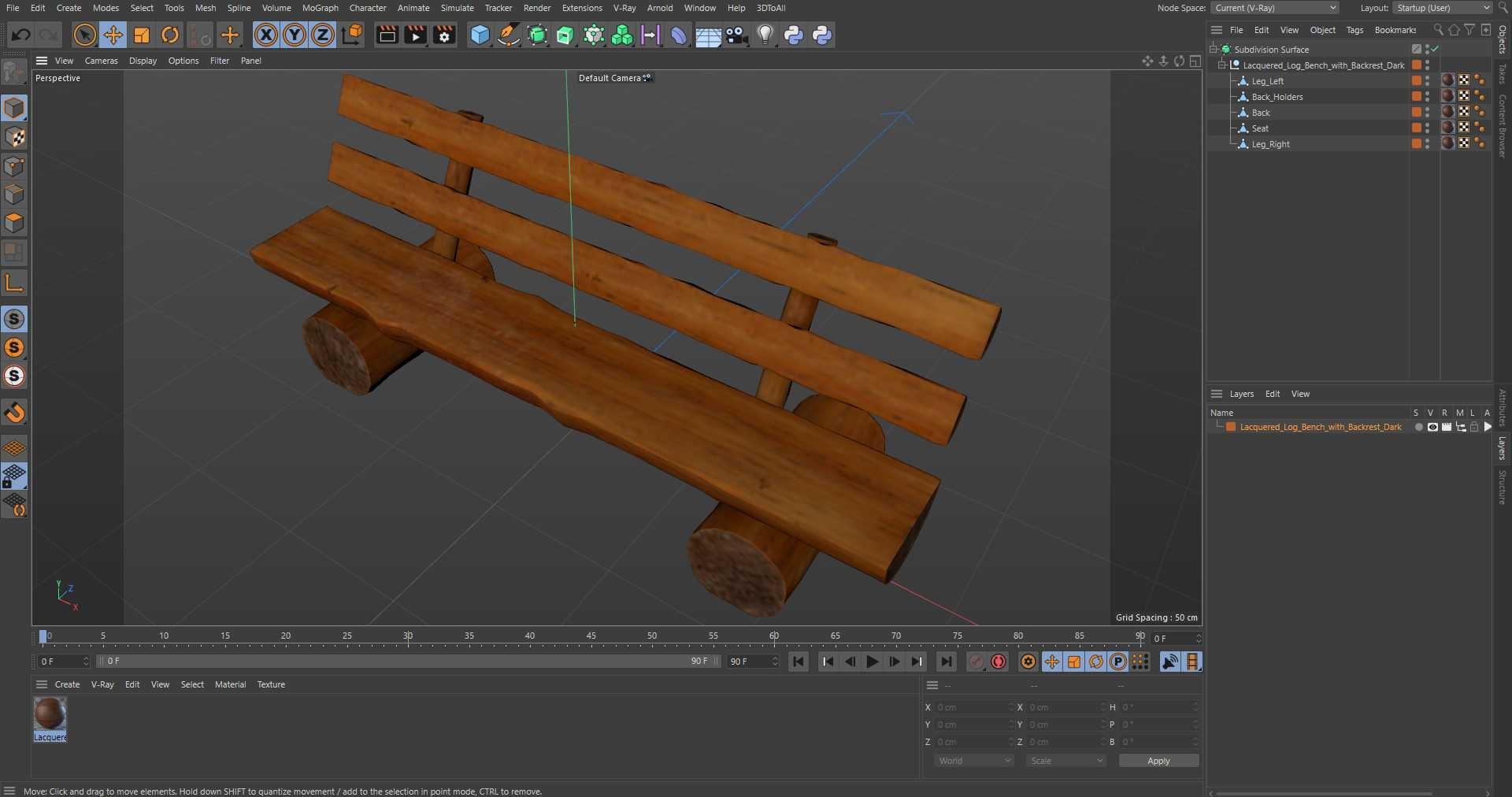1512x797 pixels.
Task: Click frame 45 on timeline ruler
Action: click(x=591, y=636)
